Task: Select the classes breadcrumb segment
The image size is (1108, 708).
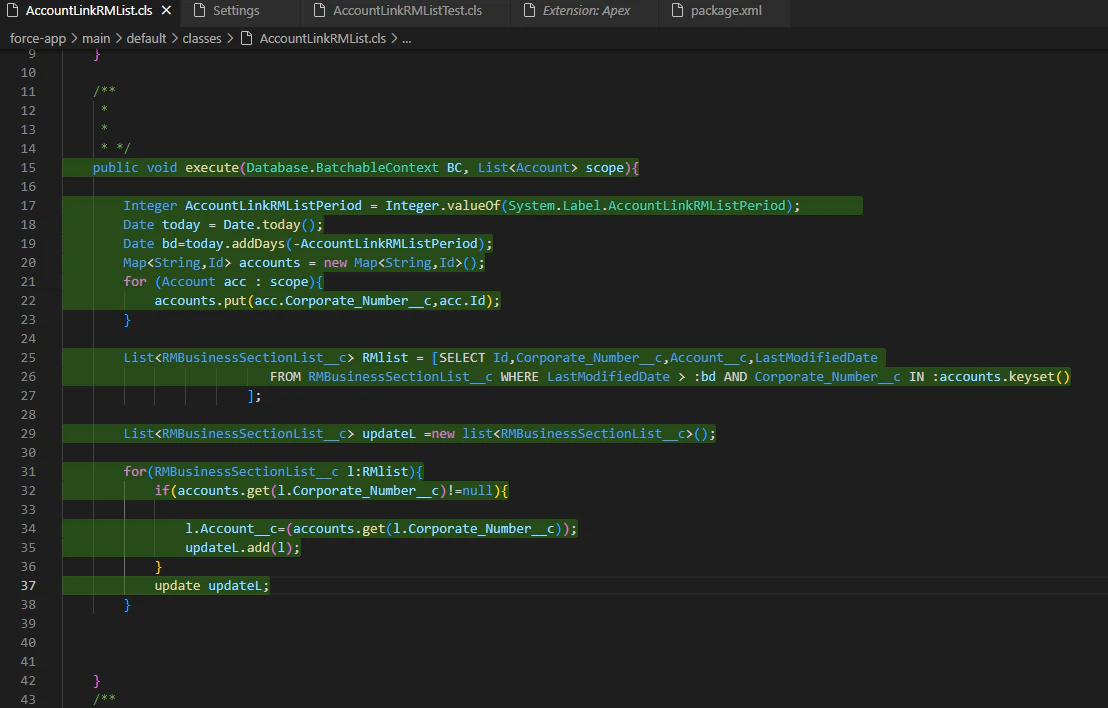Action: pos(202,38)
